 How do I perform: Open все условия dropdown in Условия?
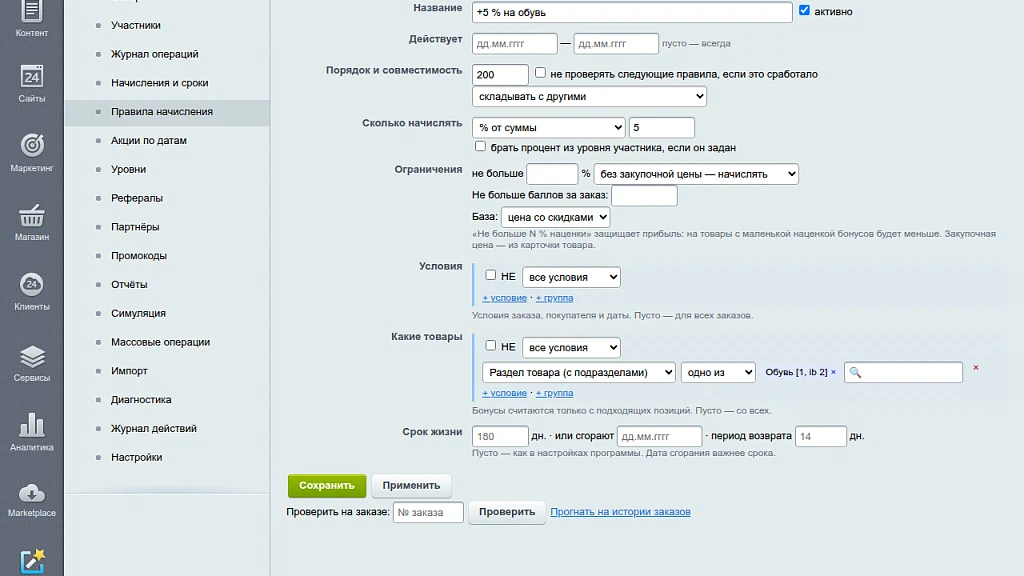[x=571, y=277]
